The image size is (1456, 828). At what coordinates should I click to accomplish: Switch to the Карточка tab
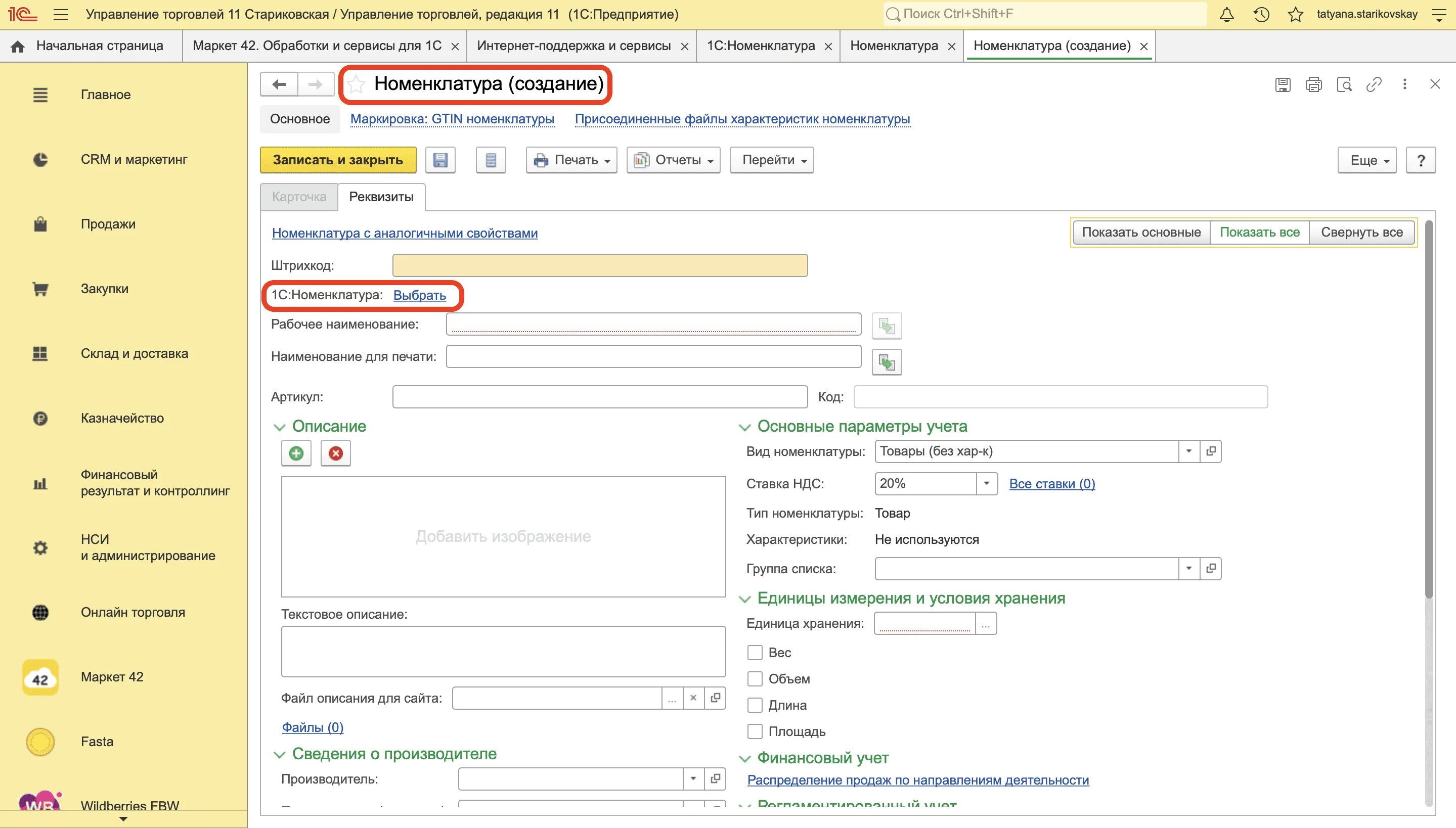point(299,197)
